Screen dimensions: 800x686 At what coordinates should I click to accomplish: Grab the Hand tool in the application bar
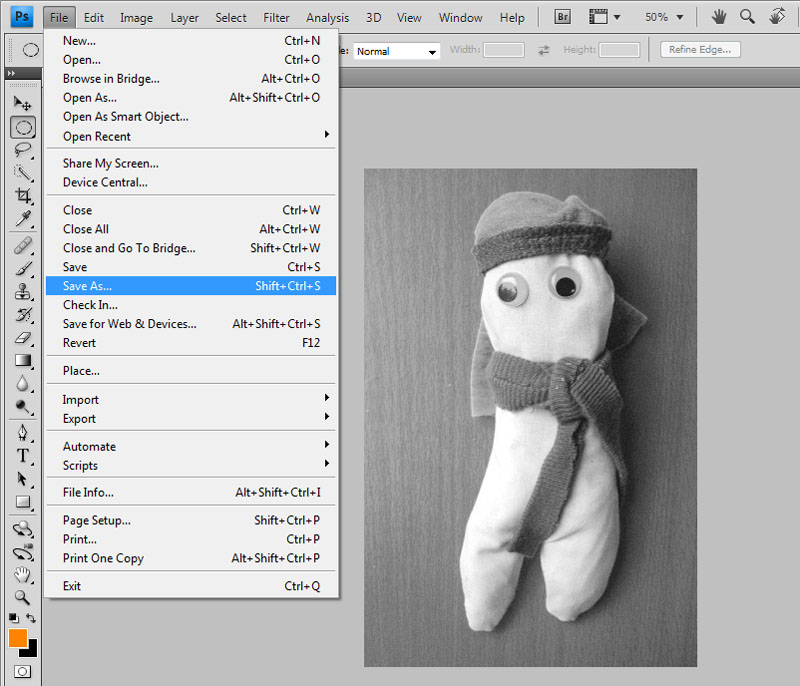click(x=718, y=16)
